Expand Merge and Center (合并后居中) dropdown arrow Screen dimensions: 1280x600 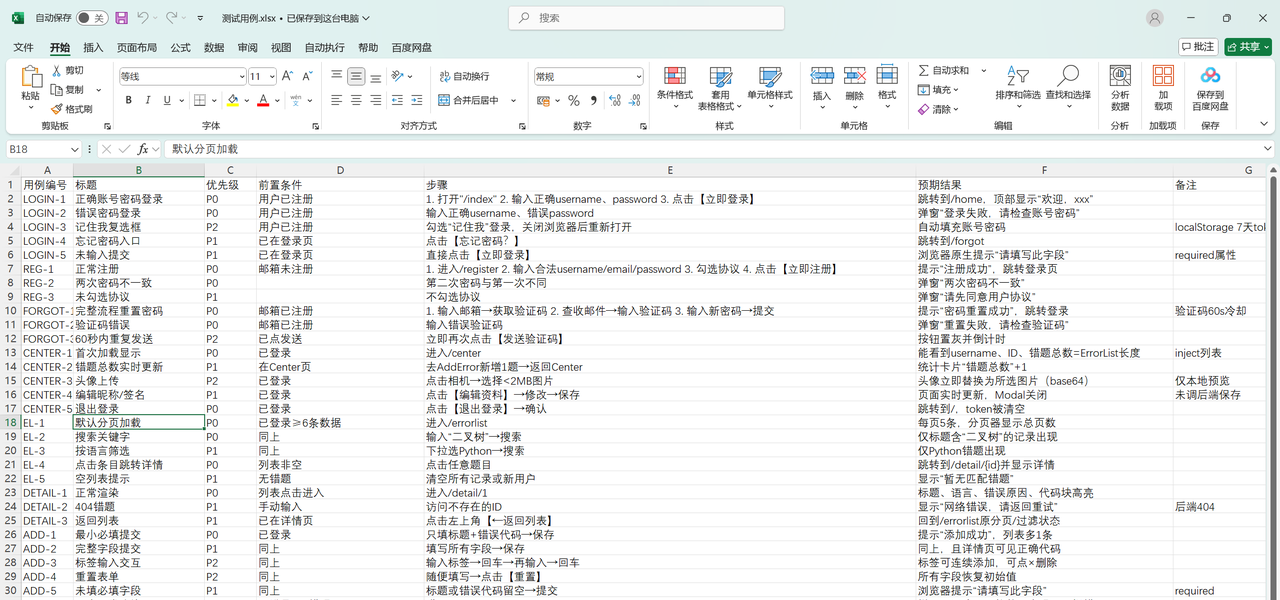pos(514,100)
